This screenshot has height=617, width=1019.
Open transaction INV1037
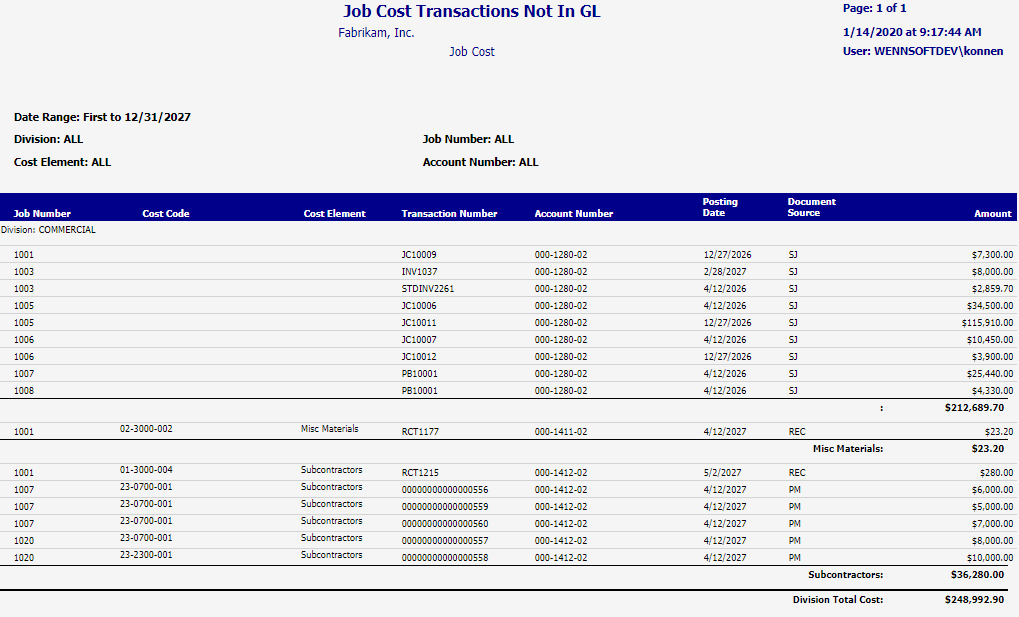coord(419,272)
